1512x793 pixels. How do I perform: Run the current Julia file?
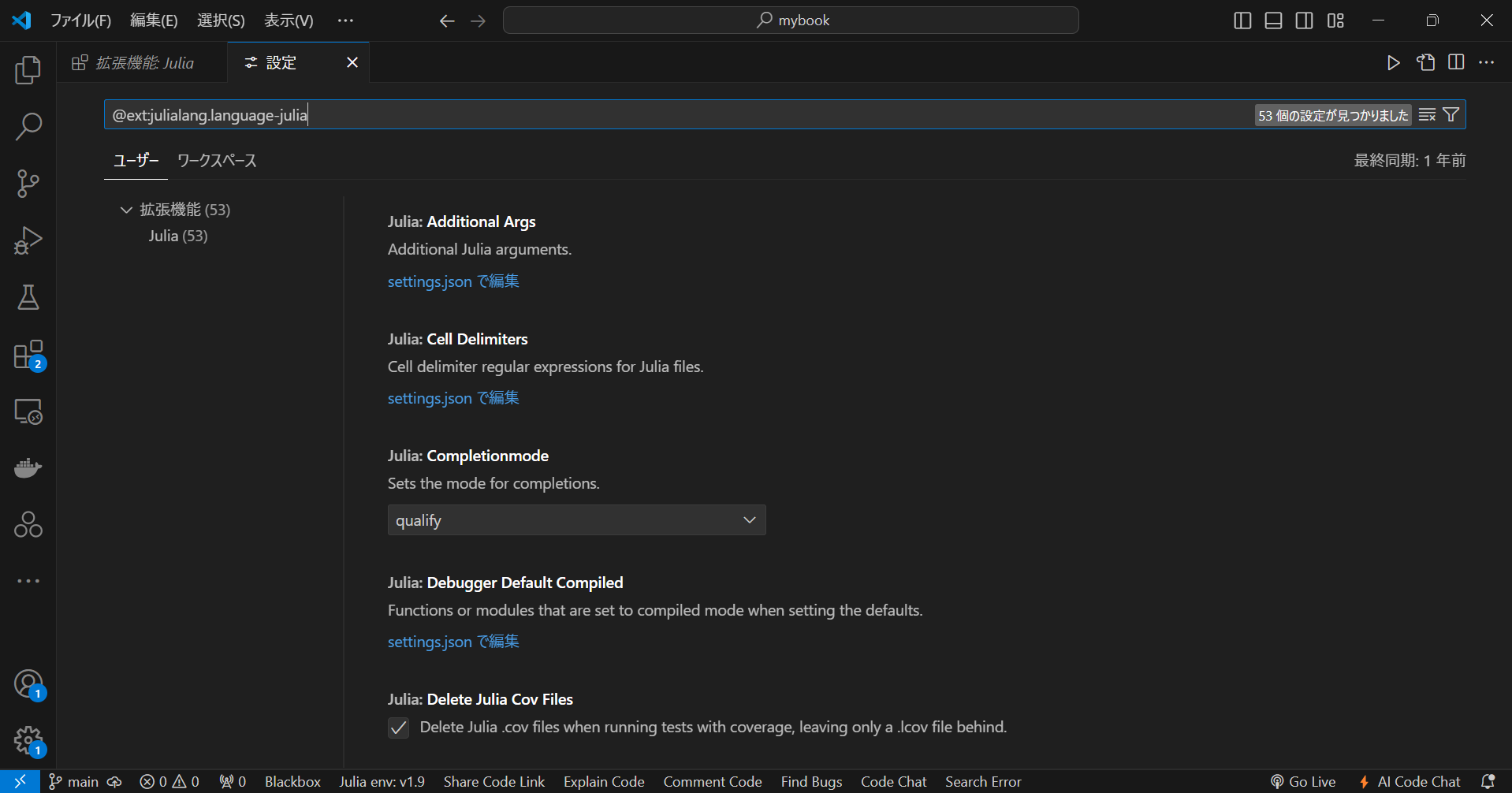click(x=1394, y=62)
